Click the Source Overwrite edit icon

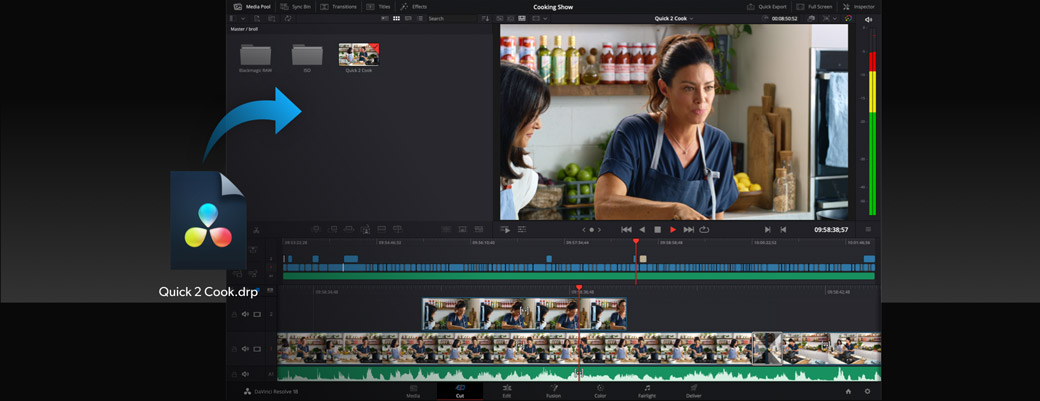(398, 229)
